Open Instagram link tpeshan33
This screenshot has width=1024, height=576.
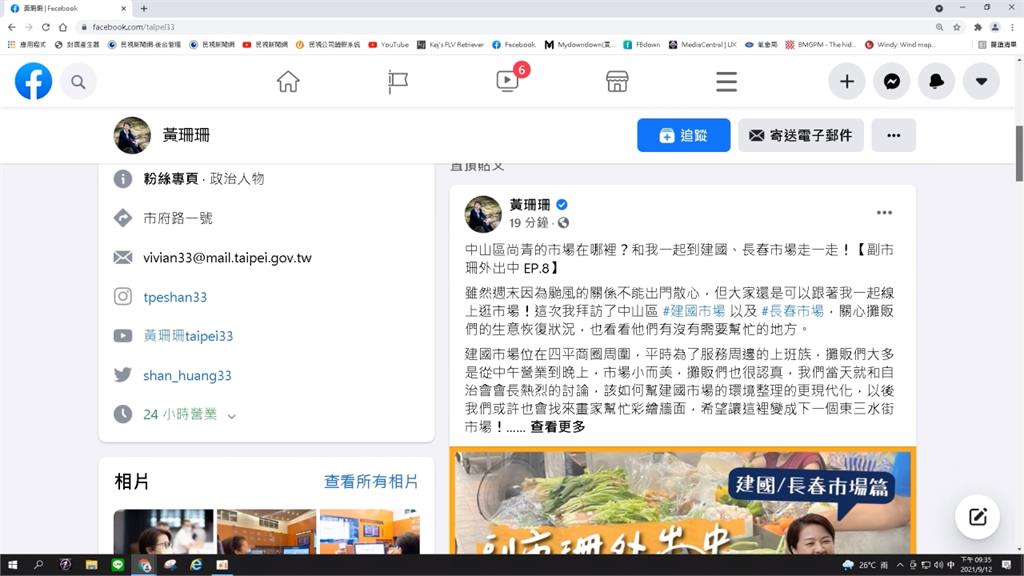click(175, 297)
